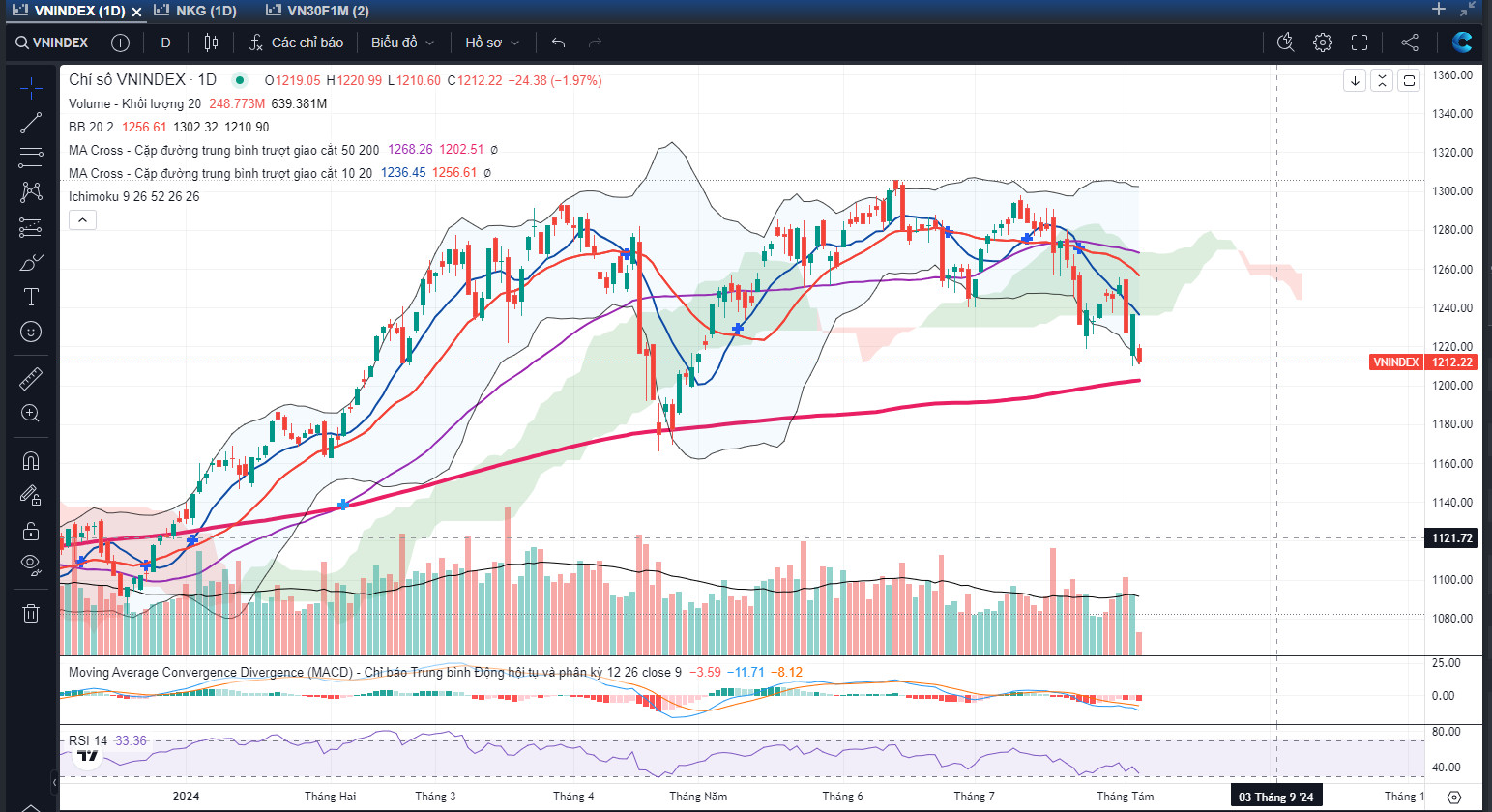The height and width of the screenshot is (812, 1492).
Task: Click the 1121.72 crosshair price label
Action: point(1452,537)
